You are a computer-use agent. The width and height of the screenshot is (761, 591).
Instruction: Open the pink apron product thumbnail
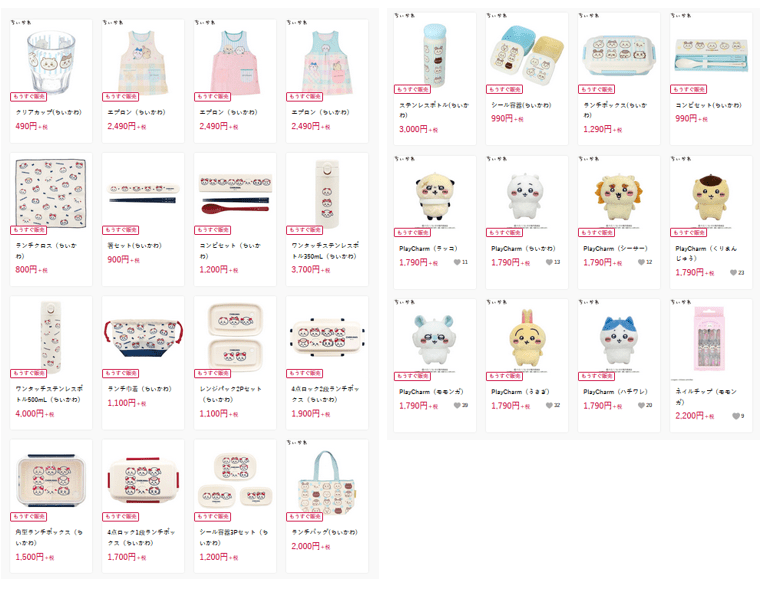tap(234, 62)
